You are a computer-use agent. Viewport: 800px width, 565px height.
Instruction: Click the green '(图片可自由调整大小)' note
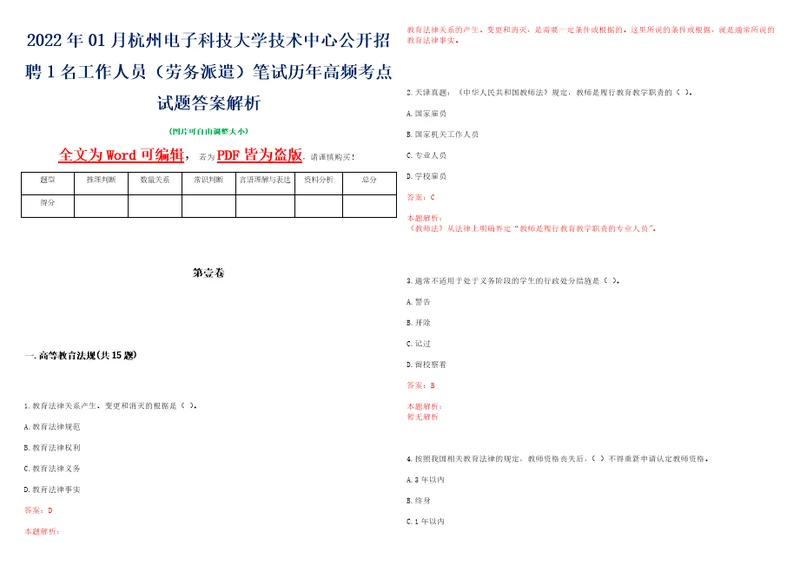pos(208,131)
